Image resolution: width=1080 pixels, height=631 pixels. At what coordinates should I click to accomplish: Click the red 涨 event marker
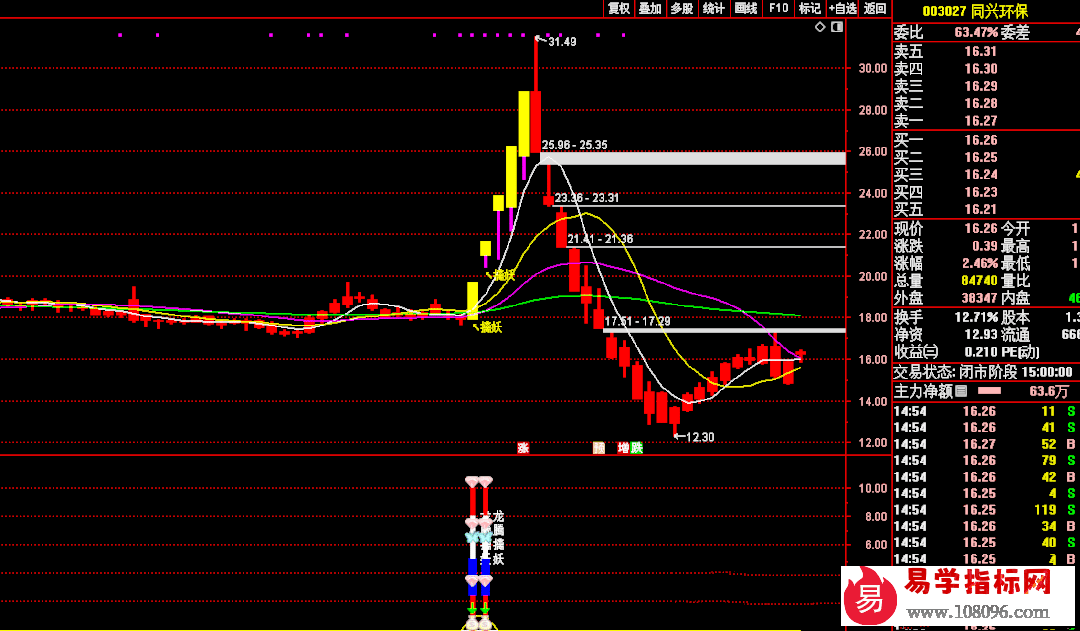522,448
